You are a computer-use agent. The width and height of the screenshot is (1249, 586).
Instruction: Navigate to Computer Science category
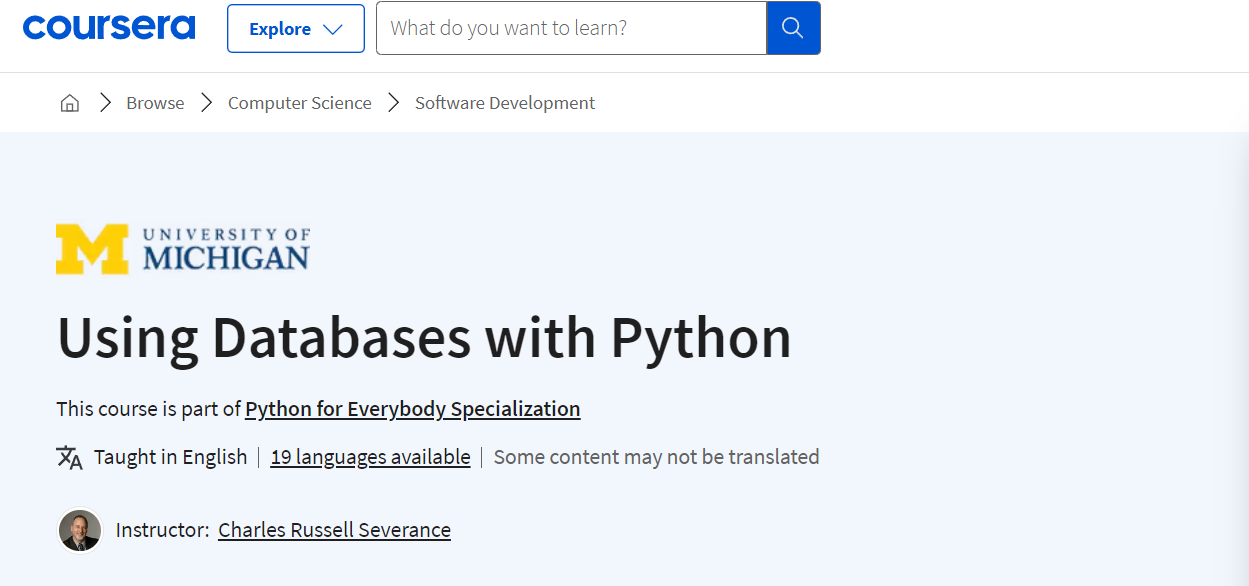pyautogui.click(x=299, y=102)
